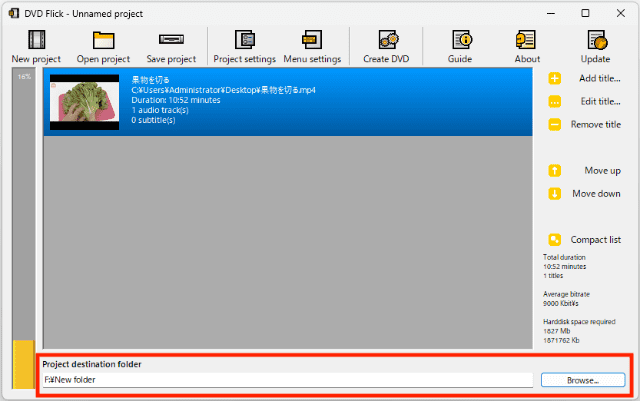
Task: Click the '1871762 Kb' value
Action: click(x=561, y=340)
